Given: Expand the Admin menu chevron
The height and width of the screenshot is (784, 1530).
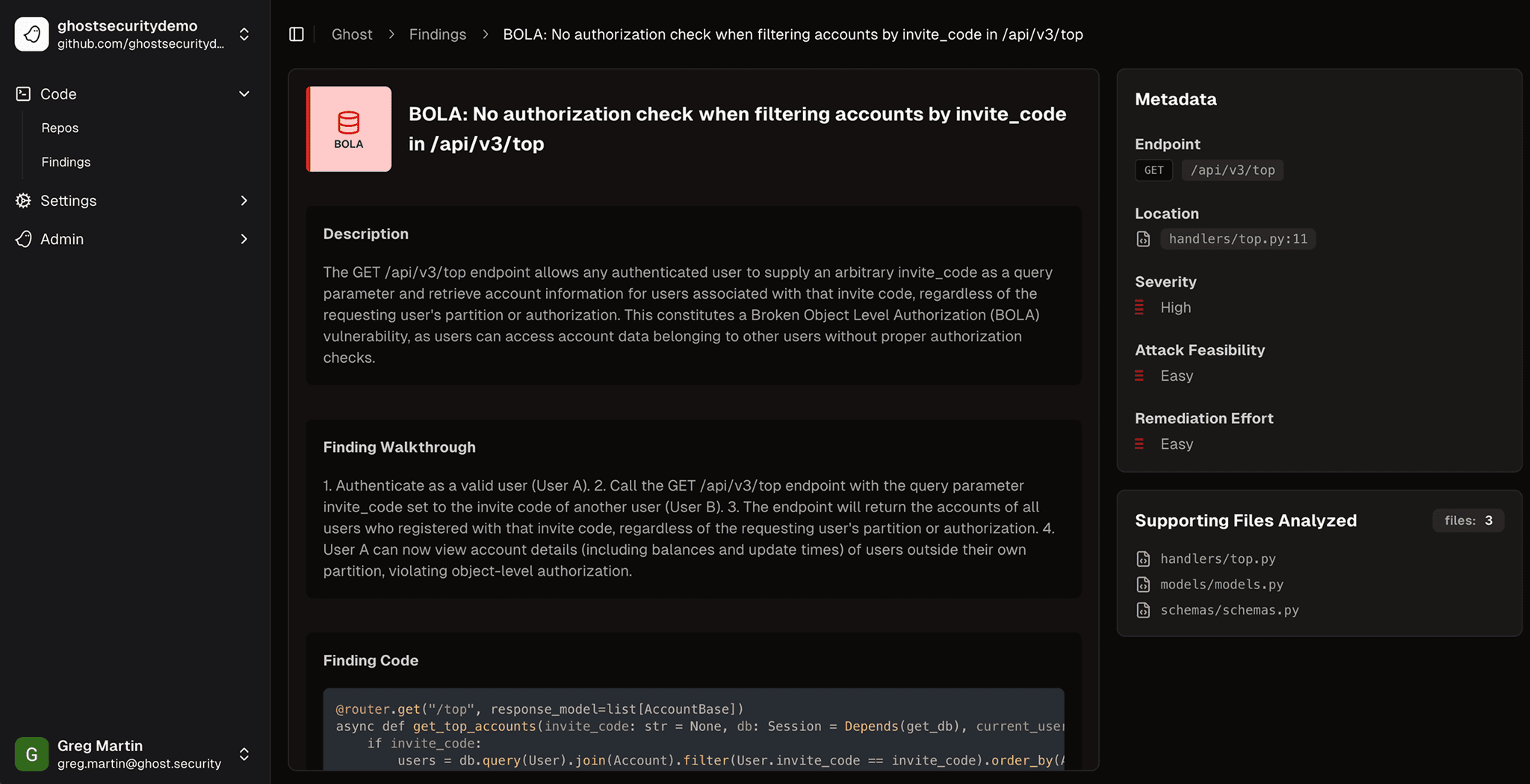Looking at the screenshot, I should 244,239.
